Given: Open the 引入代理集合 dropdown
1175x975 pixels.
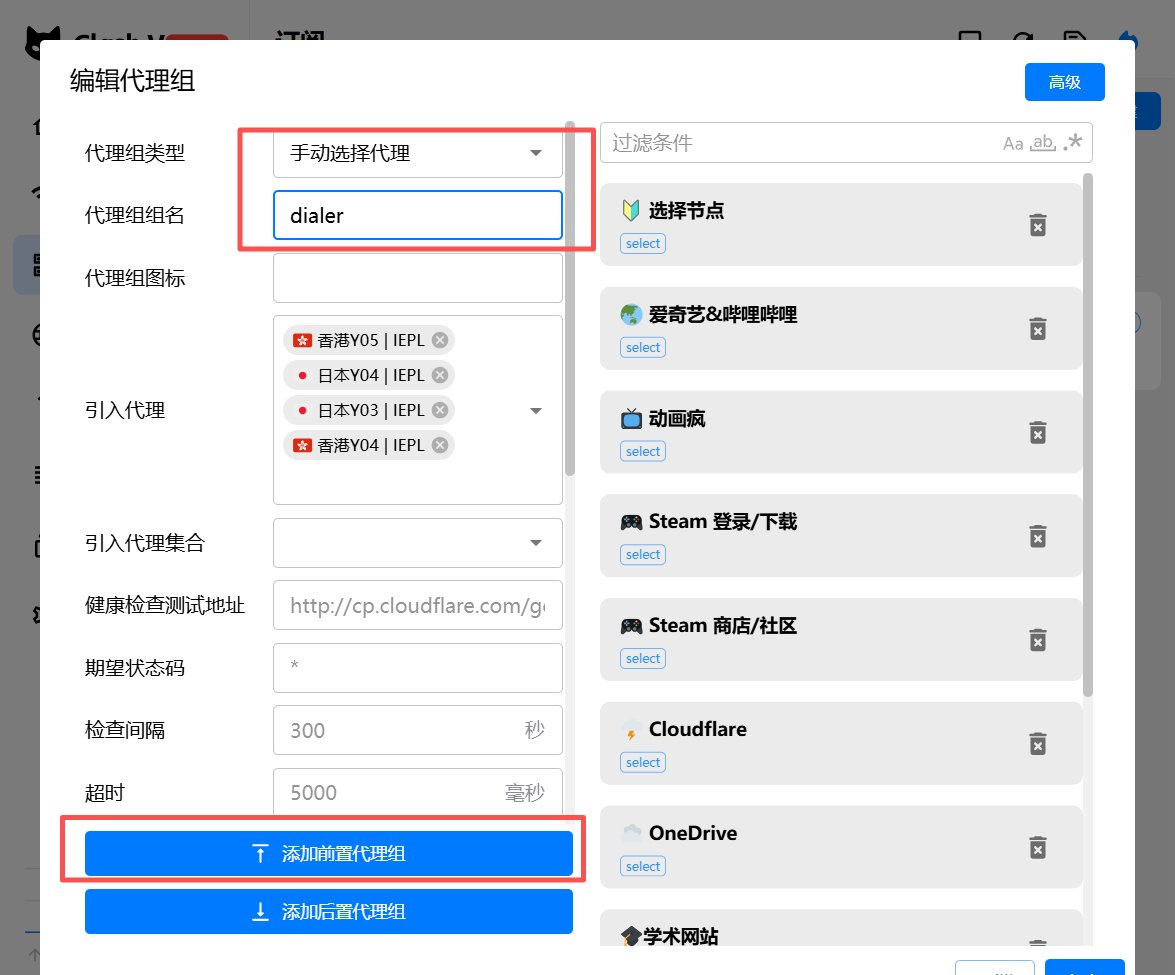Looking at the screenshot, I should click(x=417, y=543).
